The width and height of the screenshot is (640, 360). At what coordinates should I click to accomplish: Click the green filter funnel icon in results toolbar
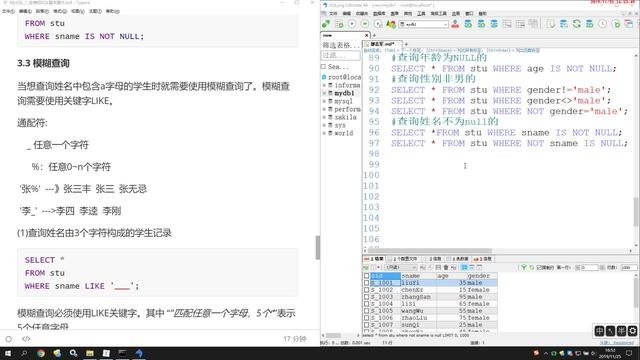524,267
